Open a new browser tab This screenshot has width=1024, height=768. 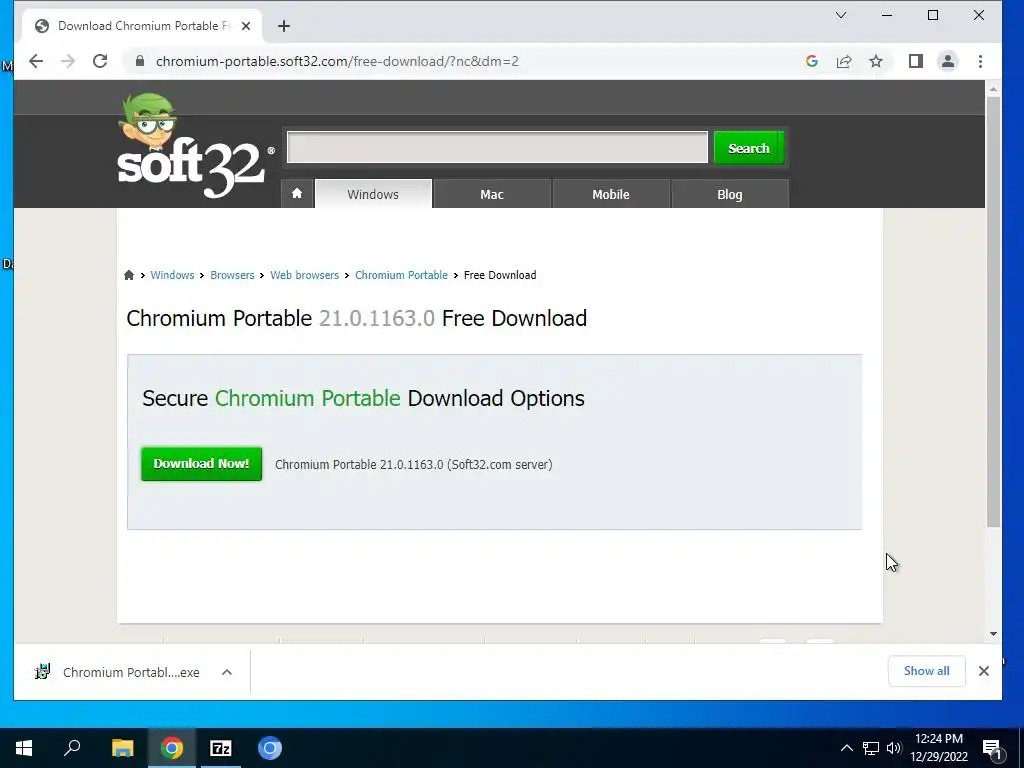283,26
